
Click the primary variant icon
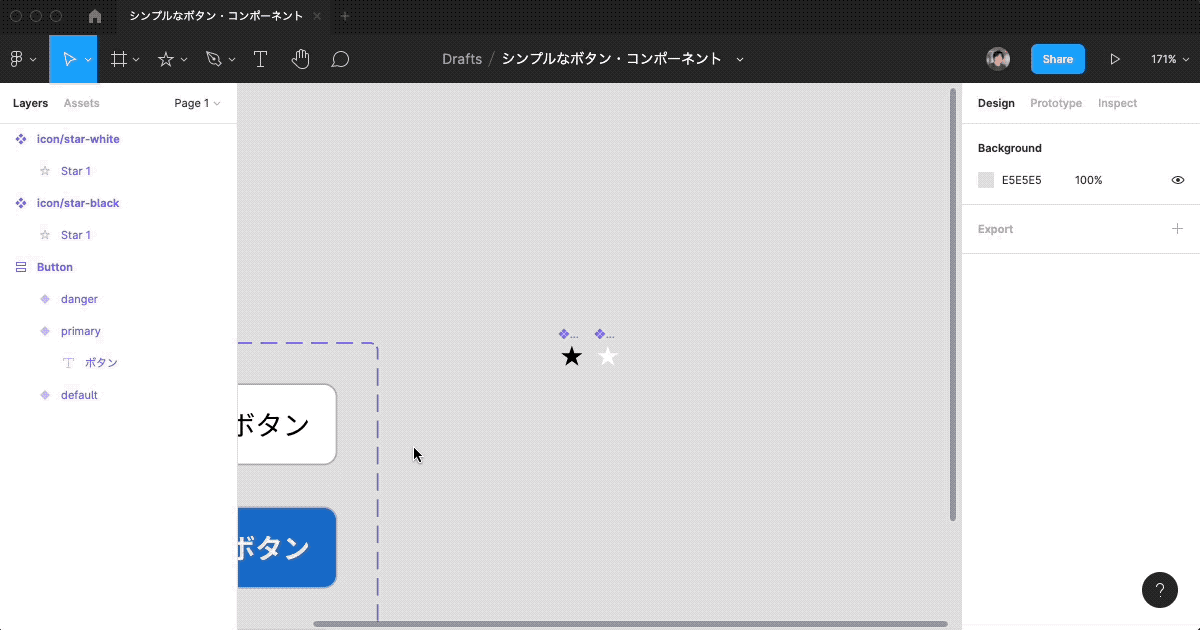[x=44, y=331]
